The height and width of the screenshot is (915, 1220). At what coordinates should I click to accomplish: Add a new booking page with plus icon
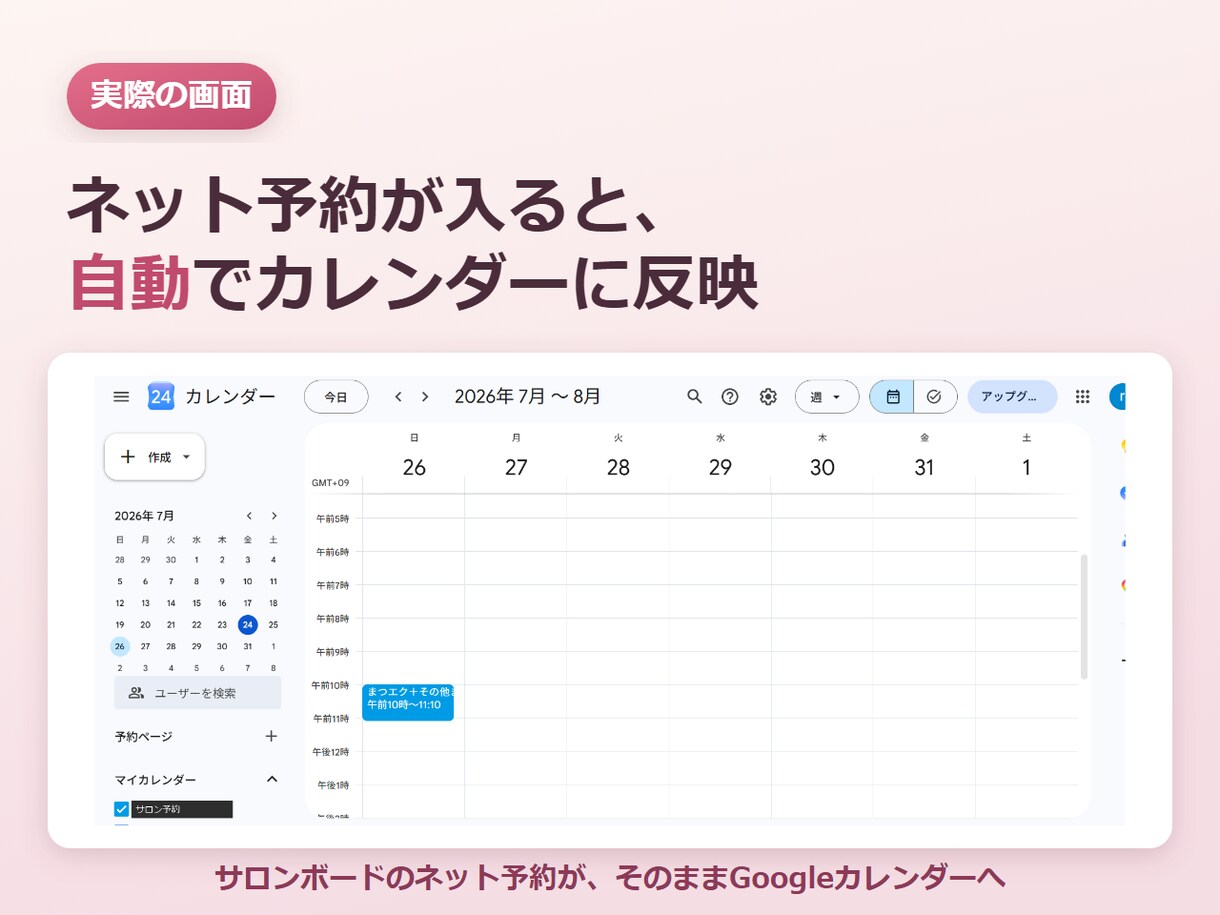coord(271,736)
